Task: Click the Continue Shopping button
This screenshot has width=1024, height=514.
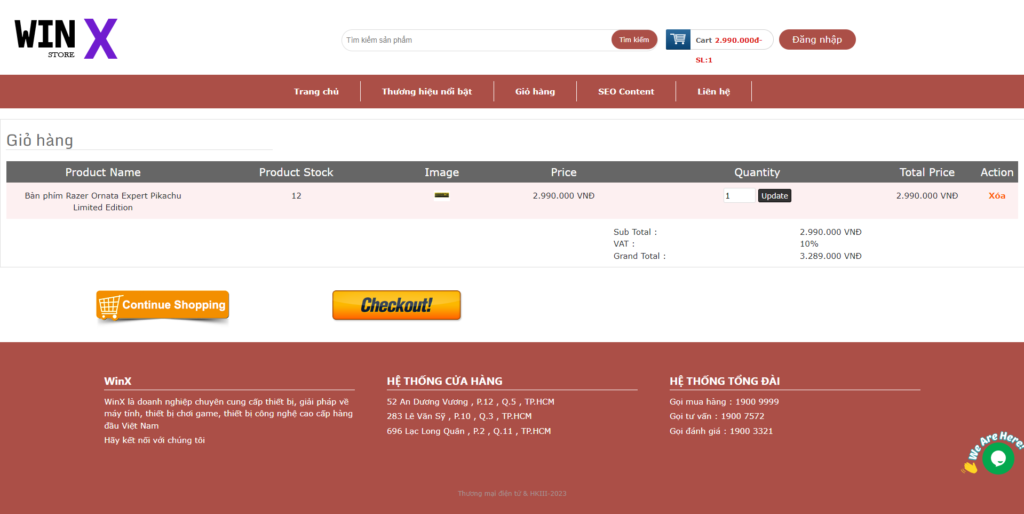Action: [x=163, y=306]
